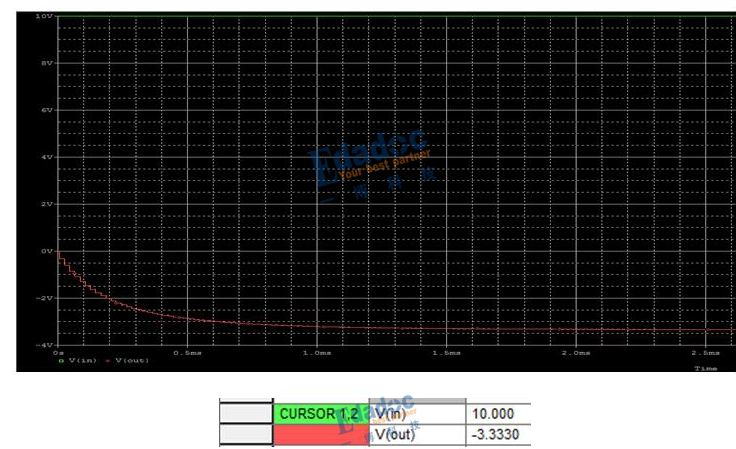Click the 0V label on Y axis

point(47,251)
